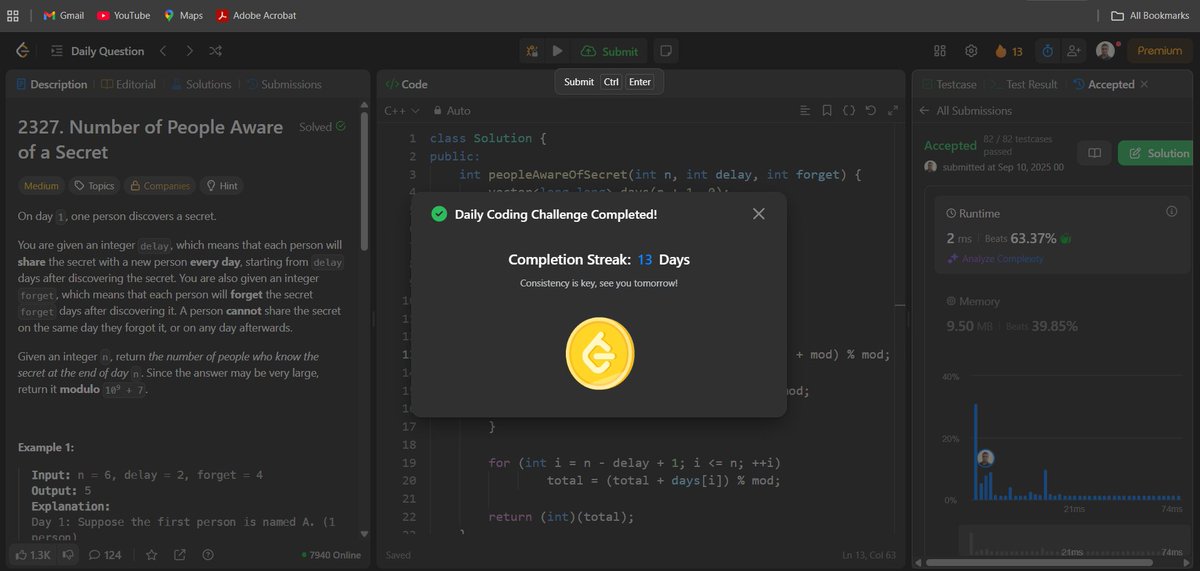Go back to All Submissions
The height and width of the screenshot is (571, 1200).
(x=965, y=111)
